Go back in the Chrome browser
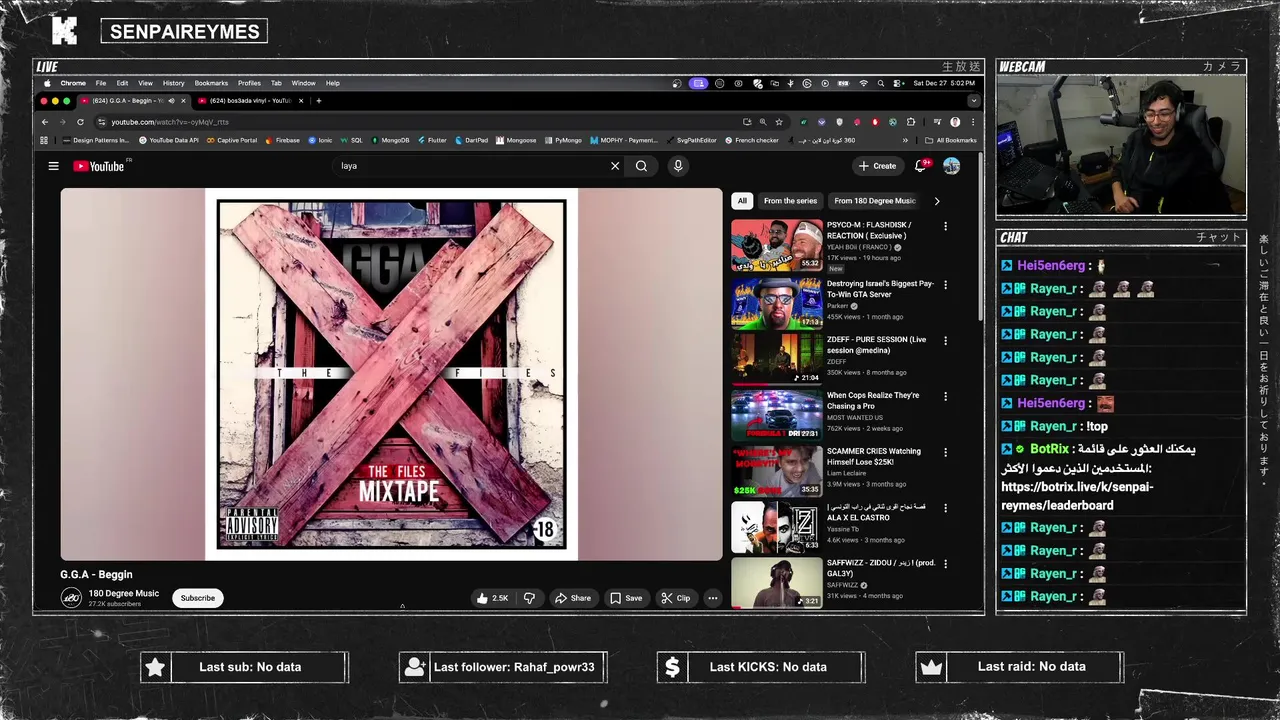 45,122
